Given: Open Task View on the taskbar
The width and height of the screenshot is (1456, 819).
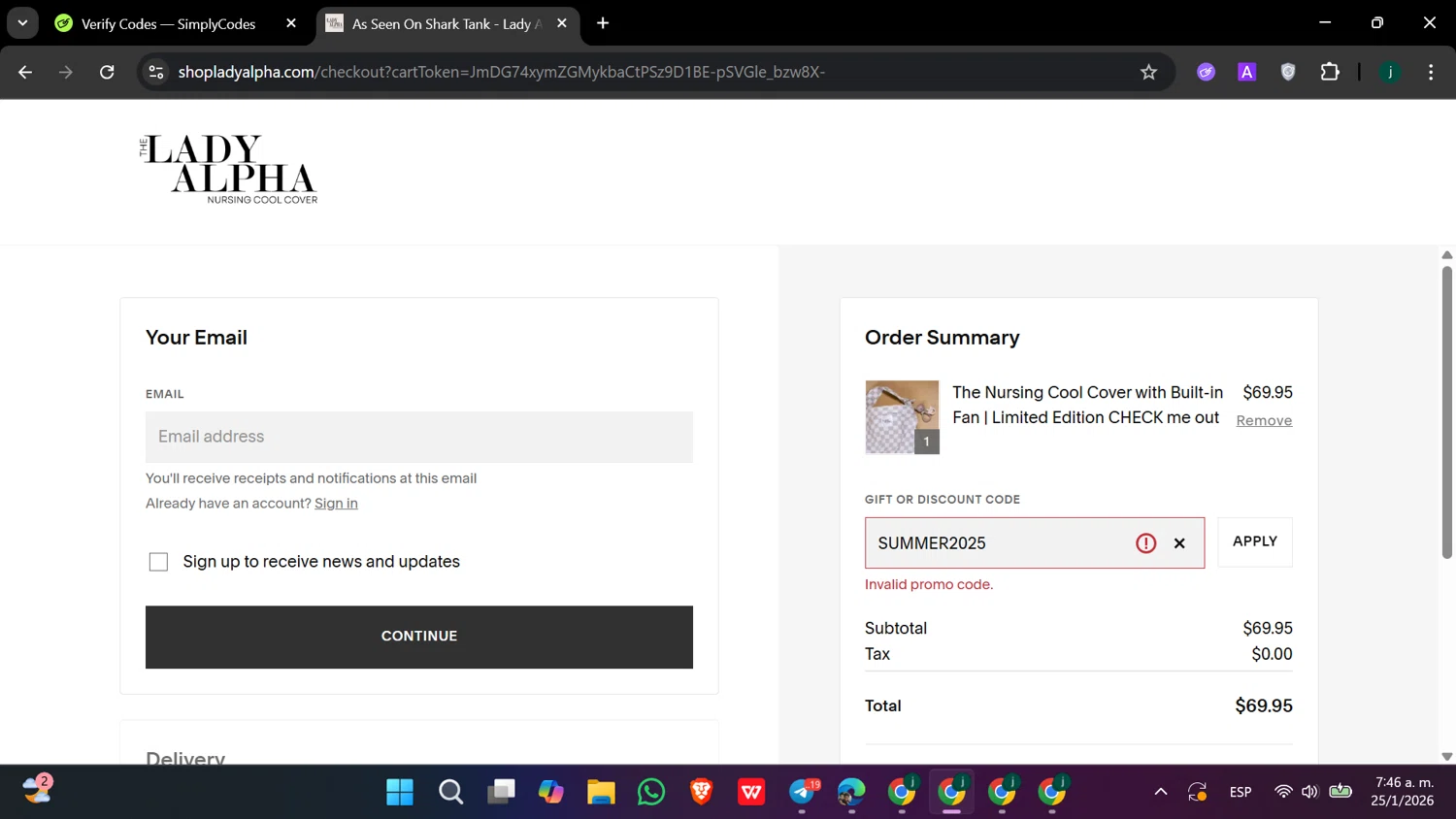Looking at the screenshot, I should pyautogui.click(x=501, y=793).
